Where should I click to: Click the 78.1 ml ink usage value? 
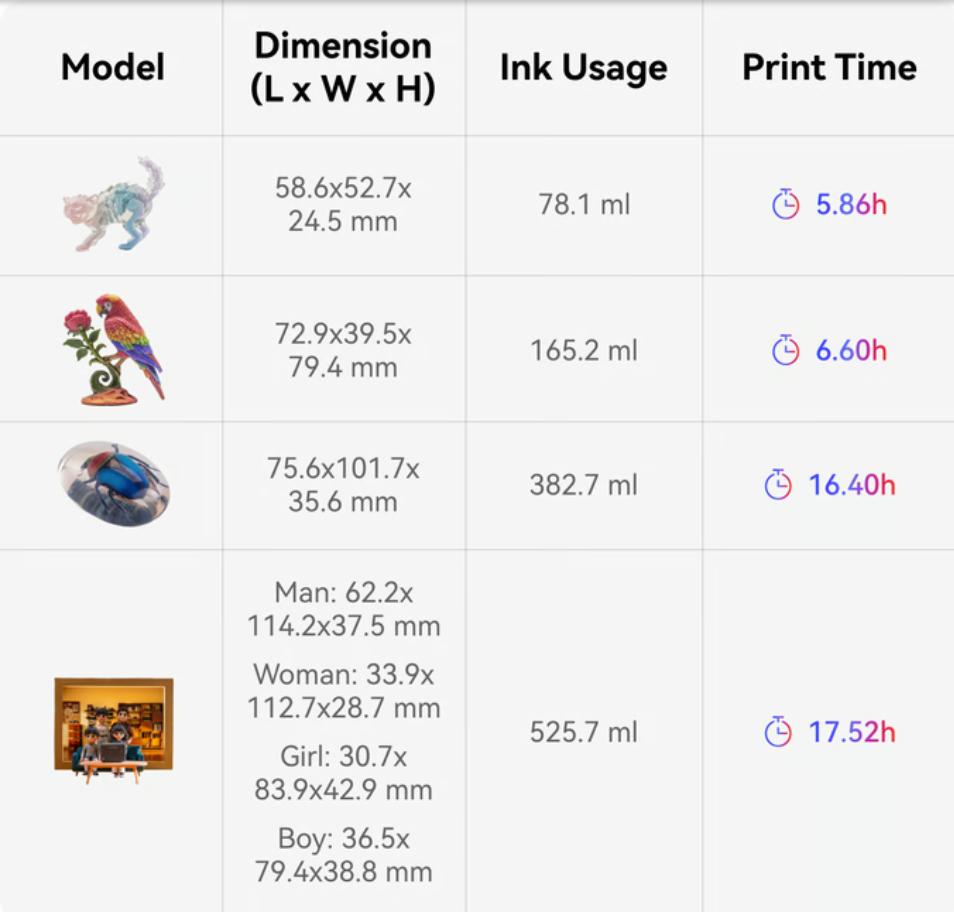coord(584,204)
